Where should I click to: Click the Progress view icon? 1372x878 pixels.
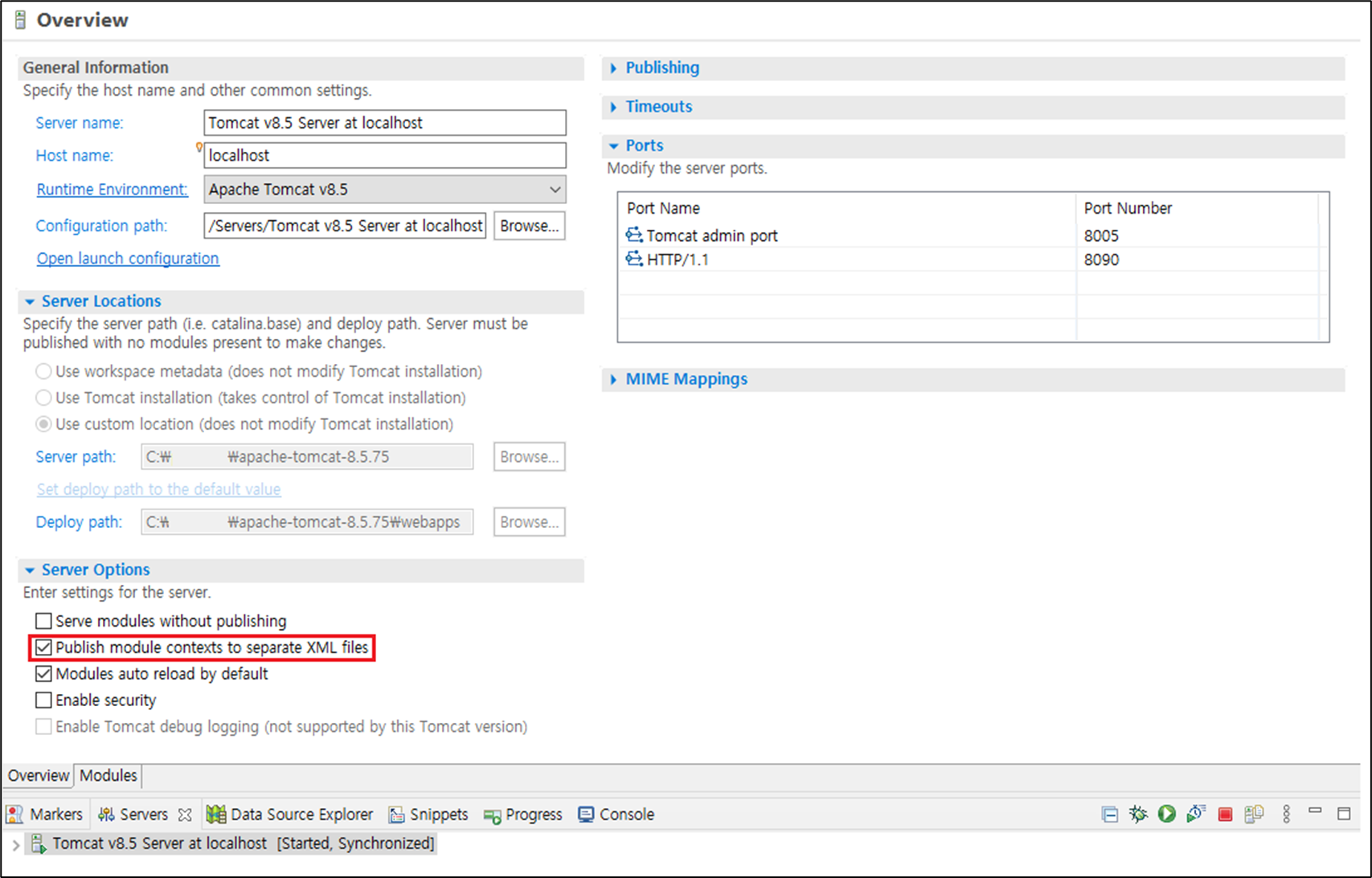[x=492, y=815]
